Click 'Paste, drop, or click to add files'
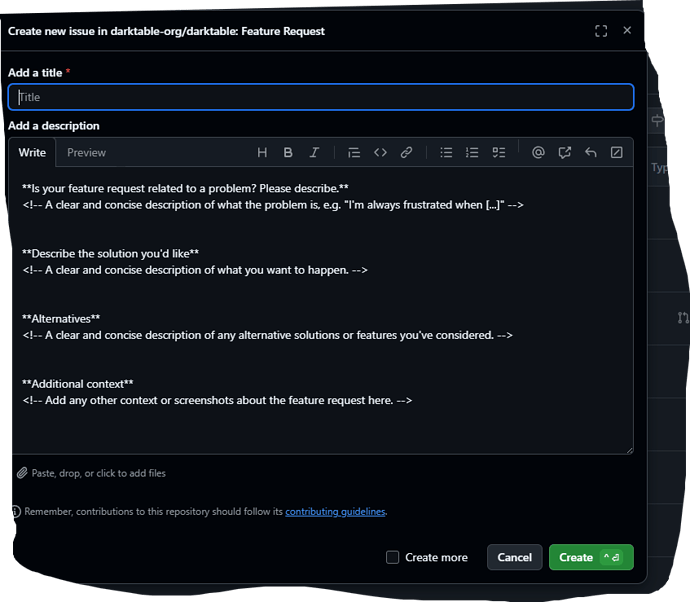Image resolution: width=690 pixels, height=602 pixels. pos(99,473)
